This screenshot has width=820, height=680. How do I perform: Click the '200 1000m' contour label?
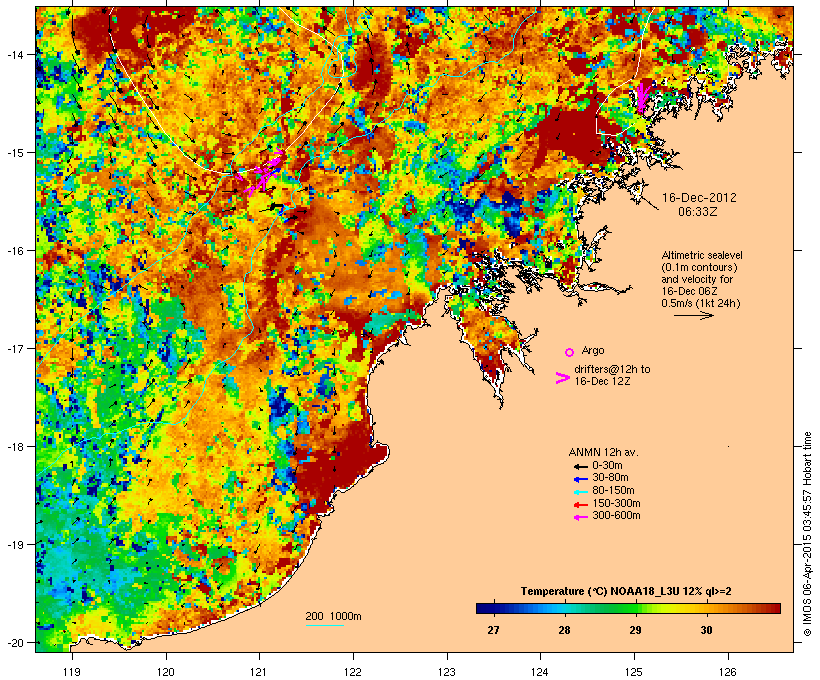pyautogui.click(x=333, y=616)
